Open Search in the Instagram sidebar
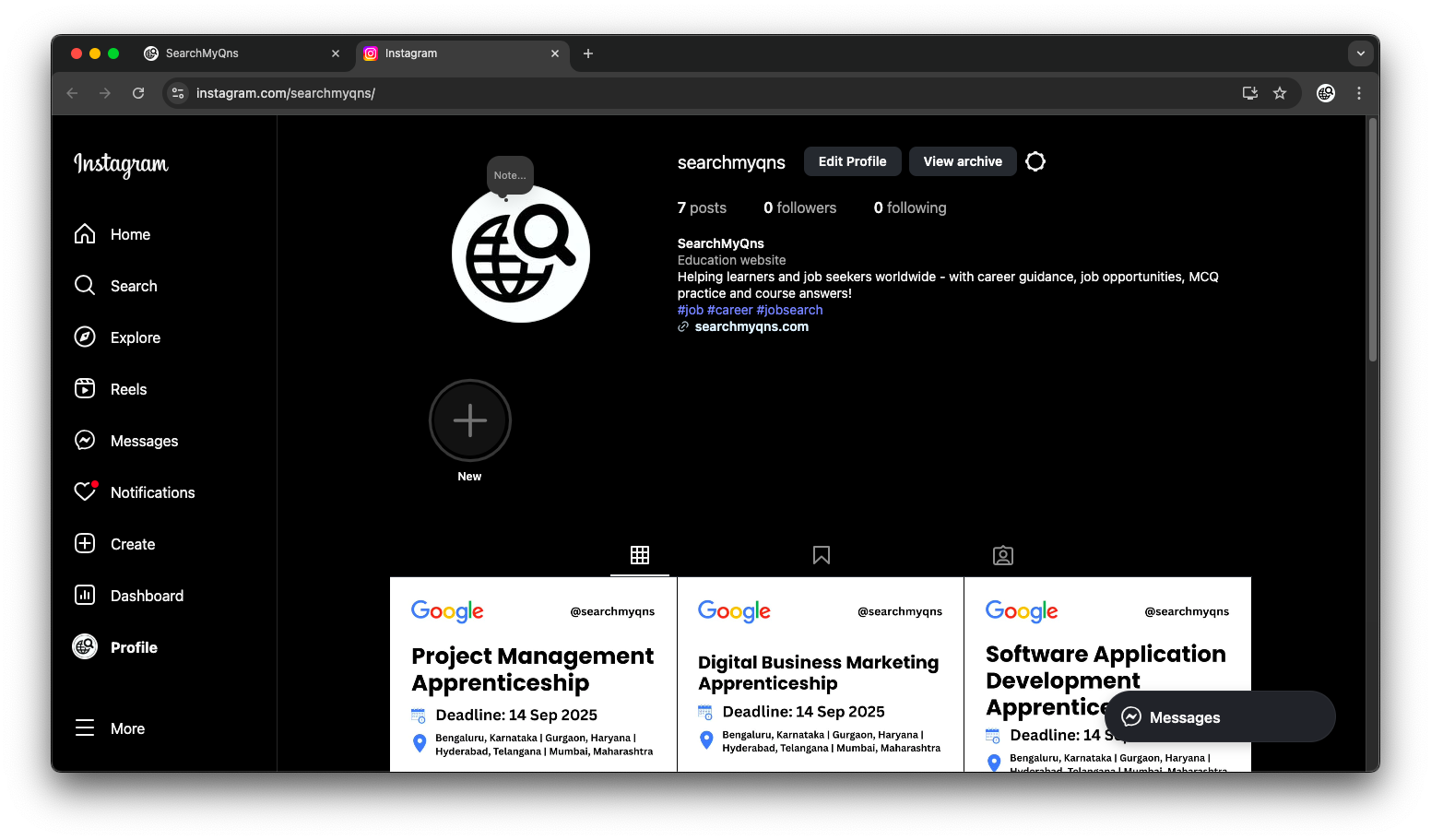Image resolution: width=1431 pixels, height=840 pixels. pos(116,286)
